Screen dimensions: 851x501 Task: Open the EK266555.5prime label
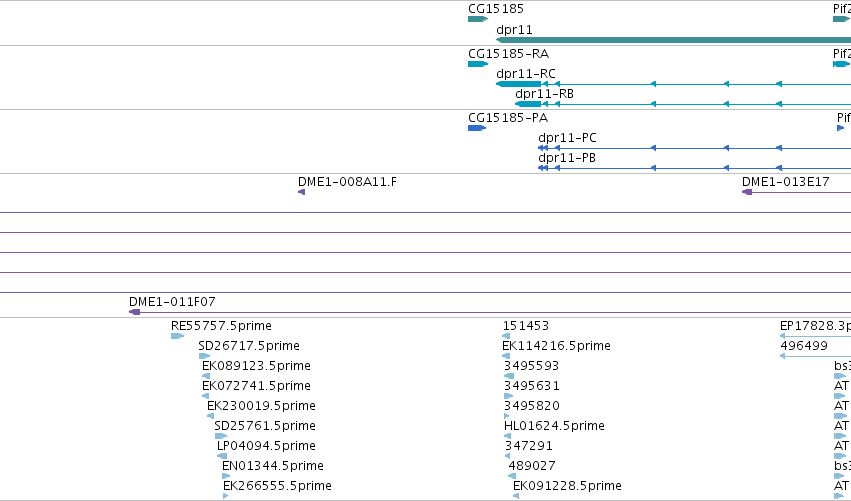point(277,486)
